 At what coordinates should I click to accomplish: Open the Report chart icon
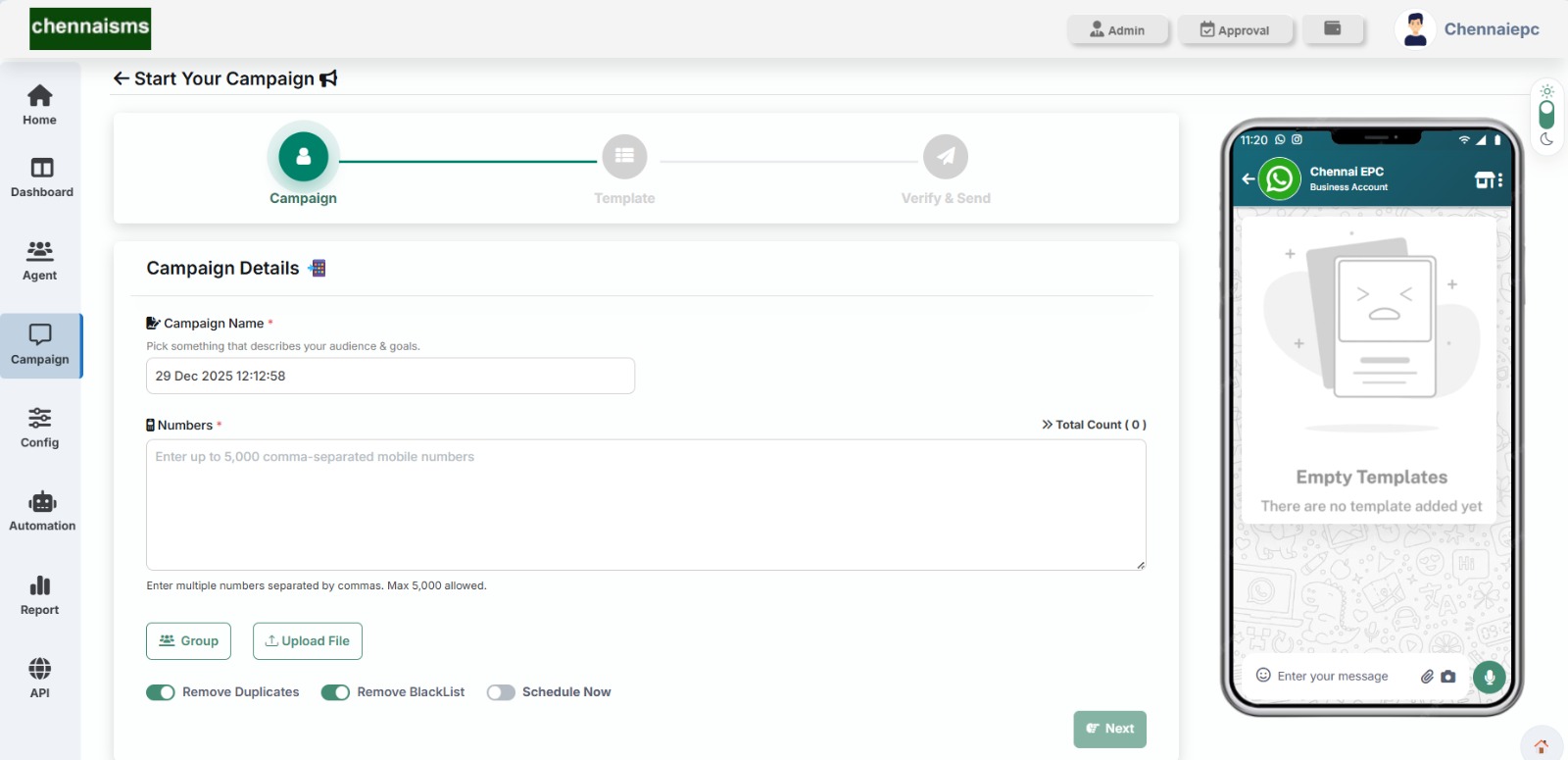(x=39, y=586)
